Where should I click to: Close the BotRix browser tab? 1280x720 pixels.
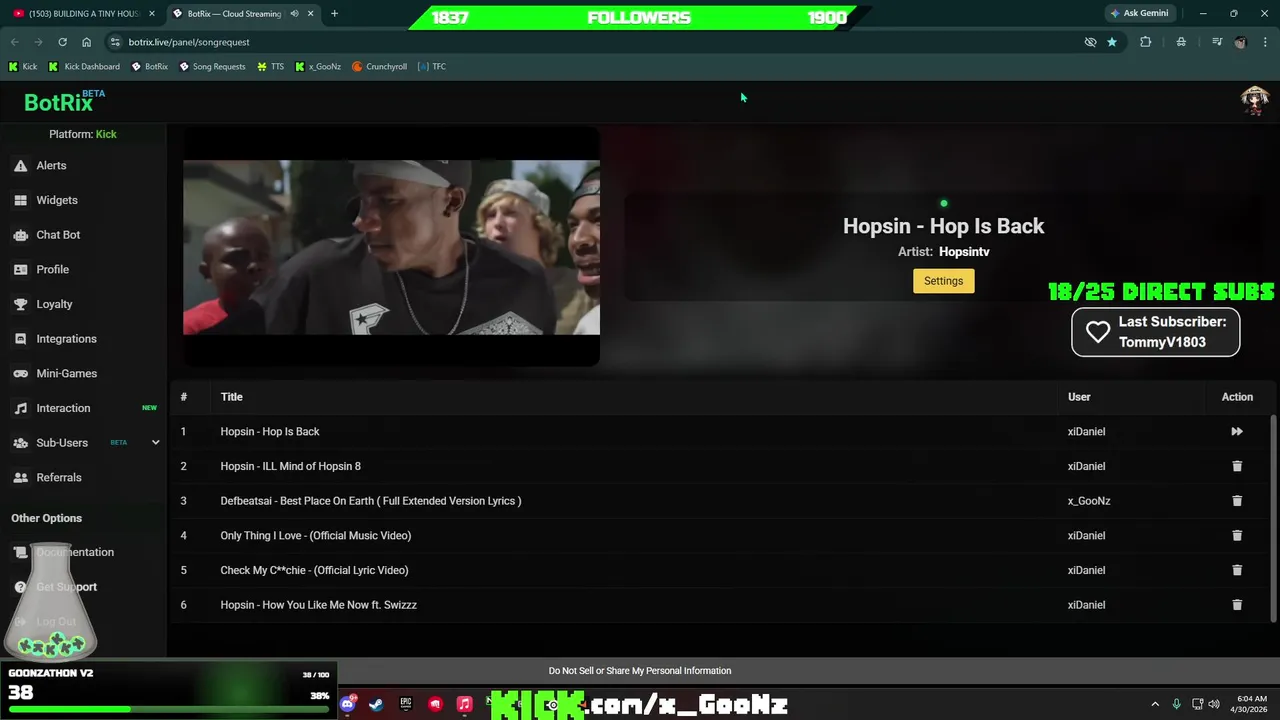coord(311,14)
